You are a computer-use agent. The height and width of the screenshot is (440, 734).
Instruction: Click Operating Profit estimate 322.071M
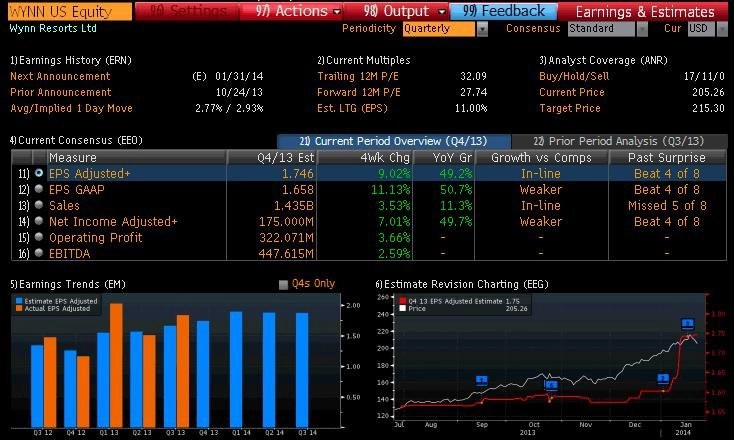point(286,237)
